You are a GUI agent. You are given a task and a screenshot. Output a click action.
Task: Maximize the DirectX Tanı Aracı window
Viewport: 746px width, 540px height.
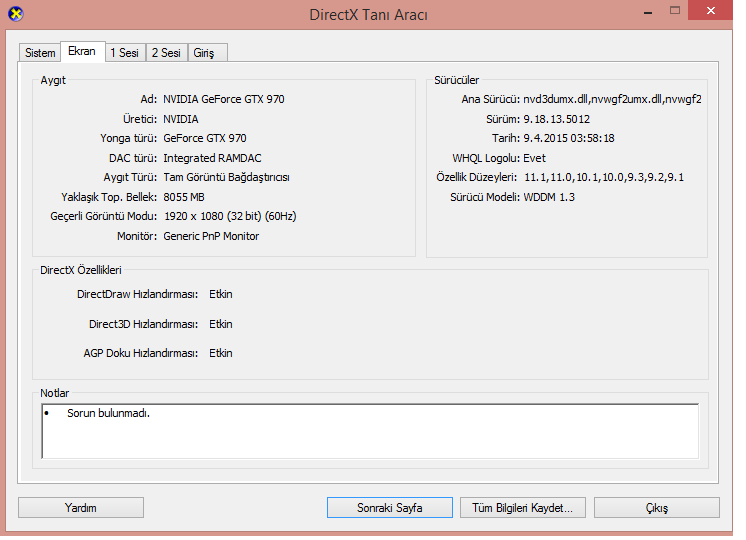coord(675,10)
